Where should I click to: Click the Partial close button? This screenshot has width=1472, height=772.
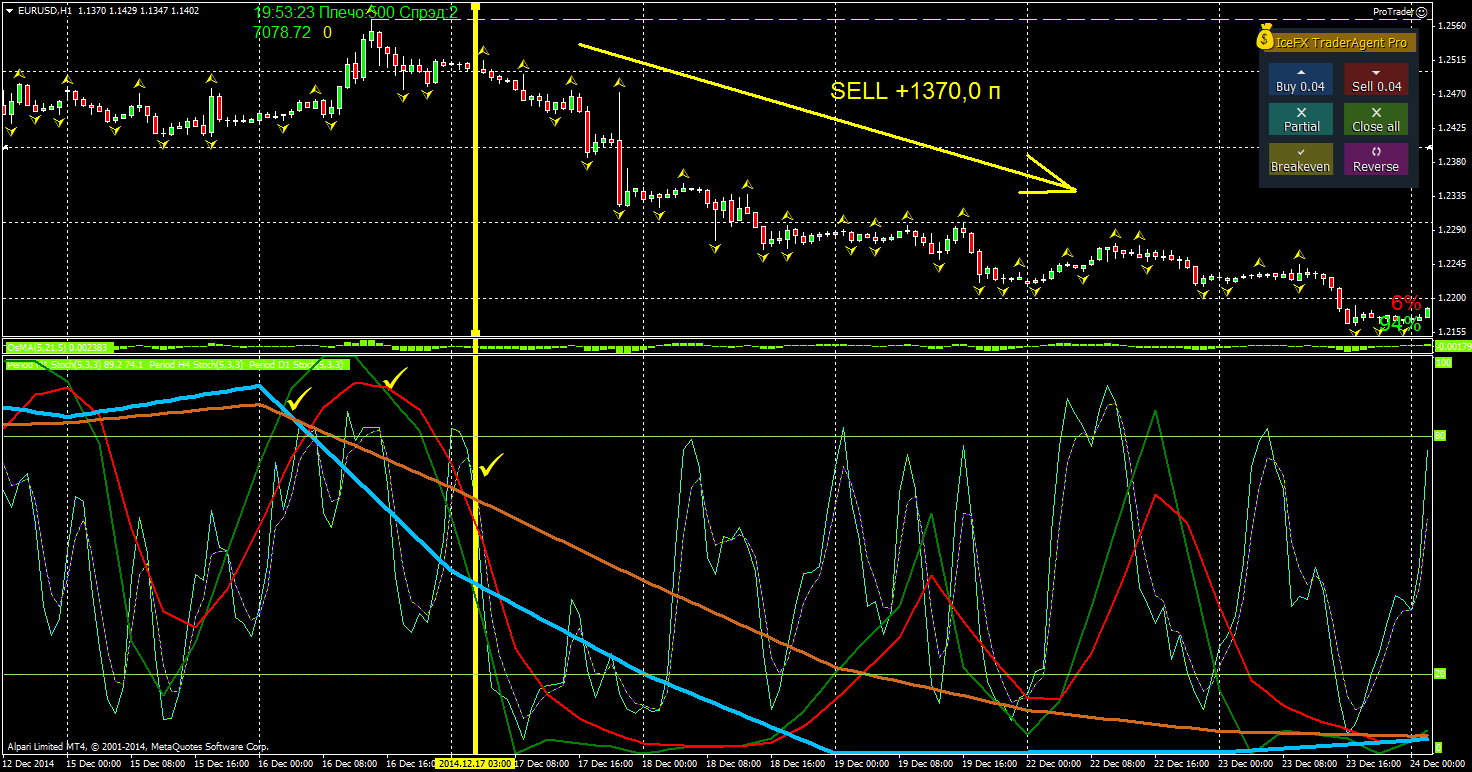tap(1301, 119)
